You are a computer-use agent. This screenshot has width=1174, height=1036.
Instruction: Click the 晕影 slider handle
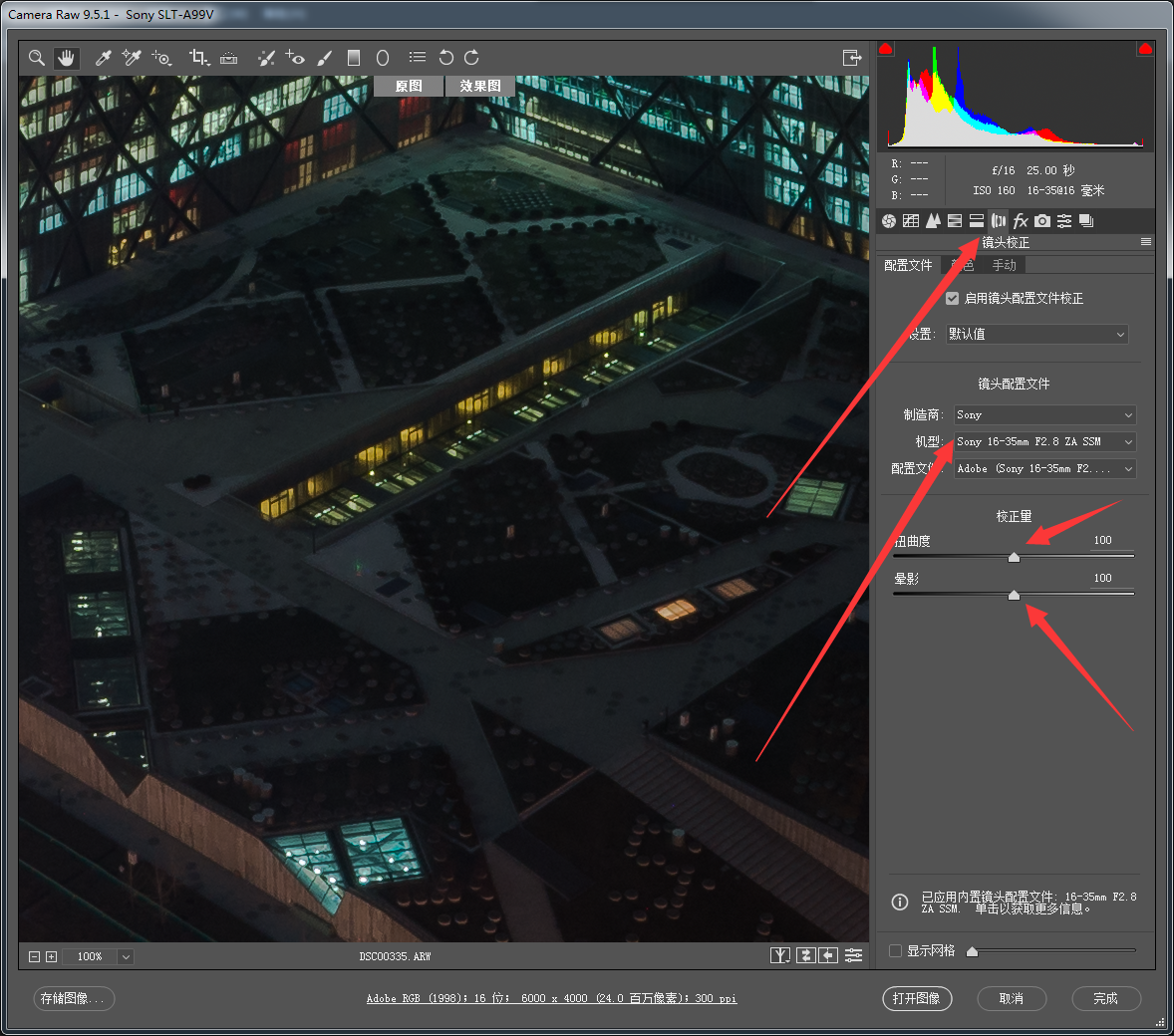(1014, 595)
